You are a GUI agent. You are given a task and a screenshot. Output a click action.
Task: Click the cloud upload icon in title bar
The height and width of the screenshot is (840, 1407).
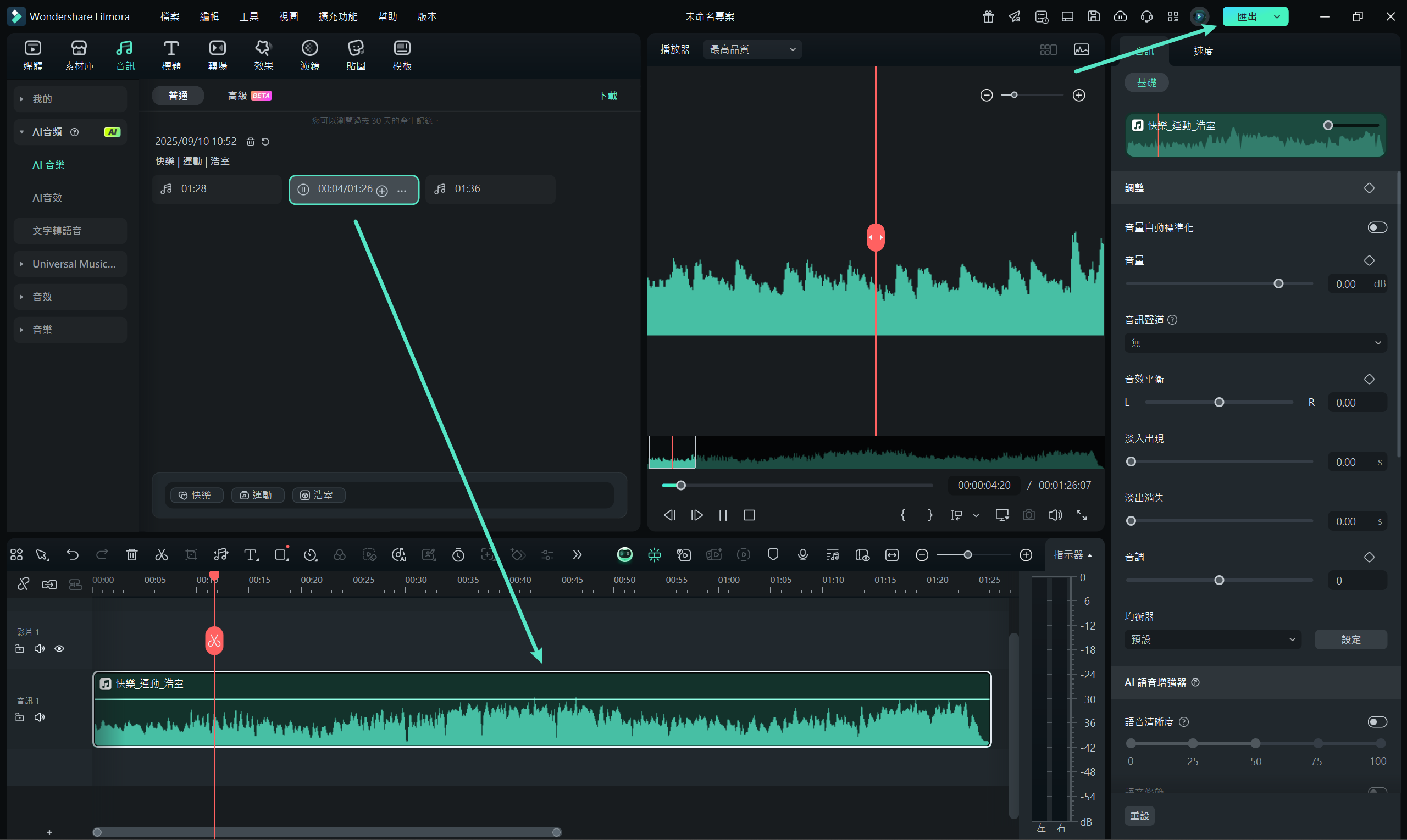tap(1121, 16)
